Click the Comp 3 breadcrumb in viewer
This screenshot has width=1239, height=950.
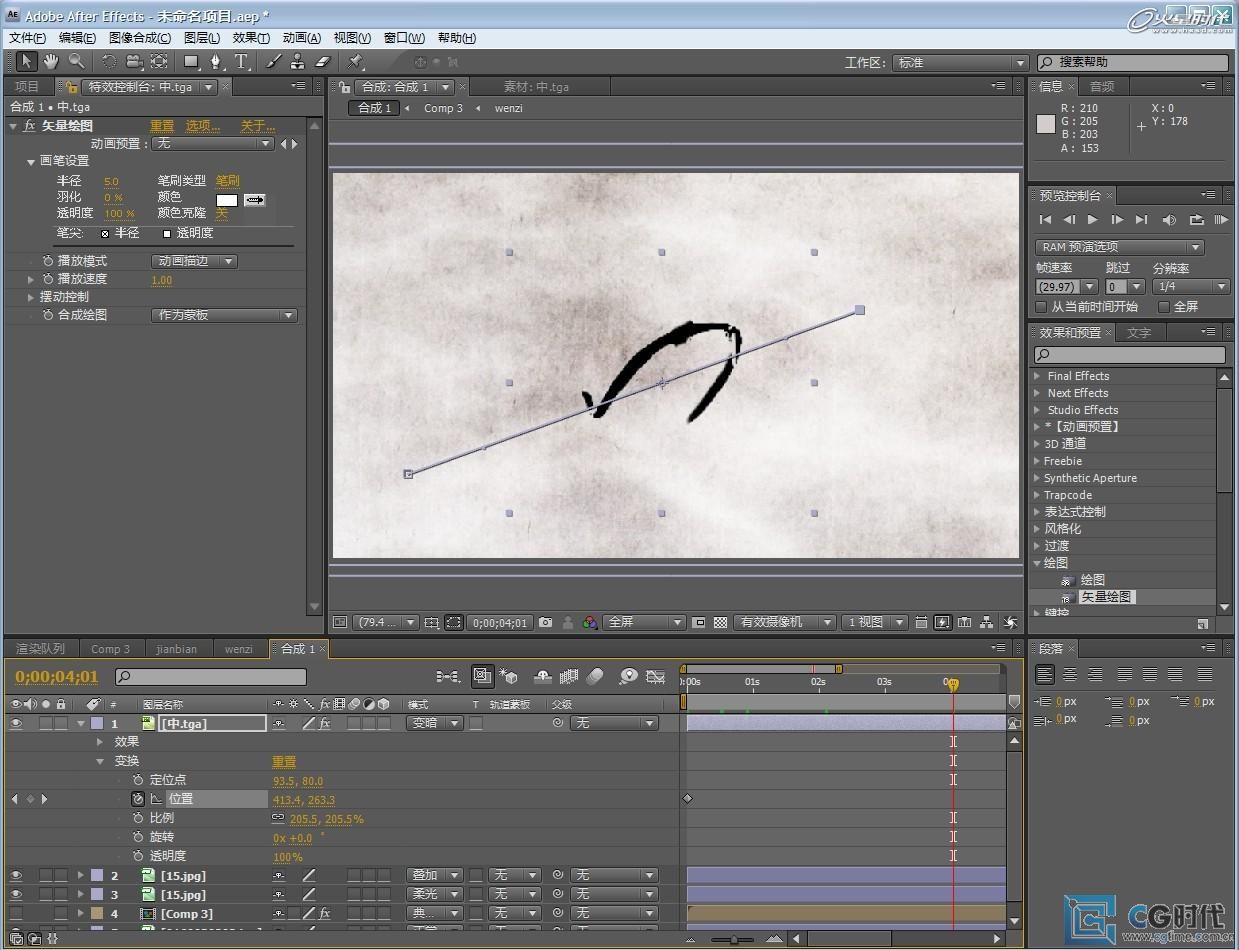coord(443,108)
